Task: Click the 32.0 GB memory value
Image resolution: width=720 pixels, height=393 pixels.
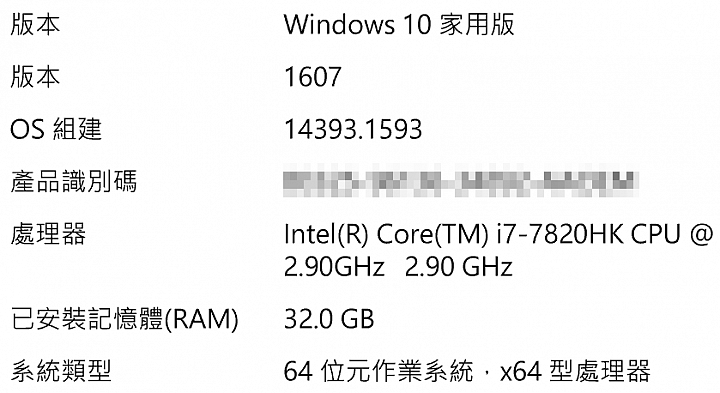Action: pyautogui.click(x=329, y=319)
